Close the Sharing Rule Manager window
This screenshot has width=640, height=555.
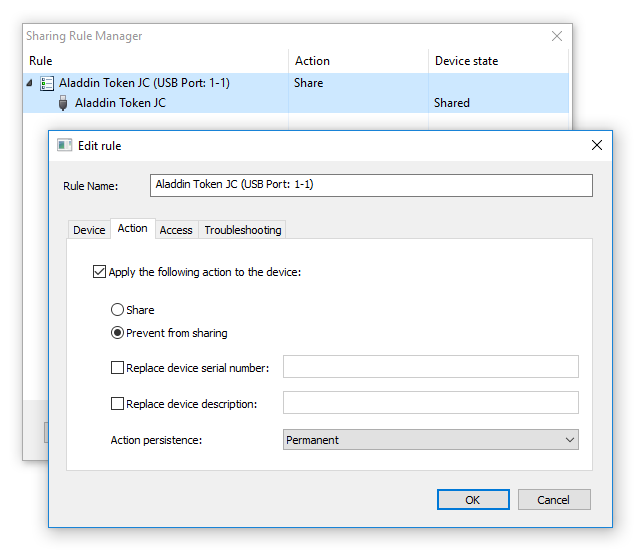[557, 36]
